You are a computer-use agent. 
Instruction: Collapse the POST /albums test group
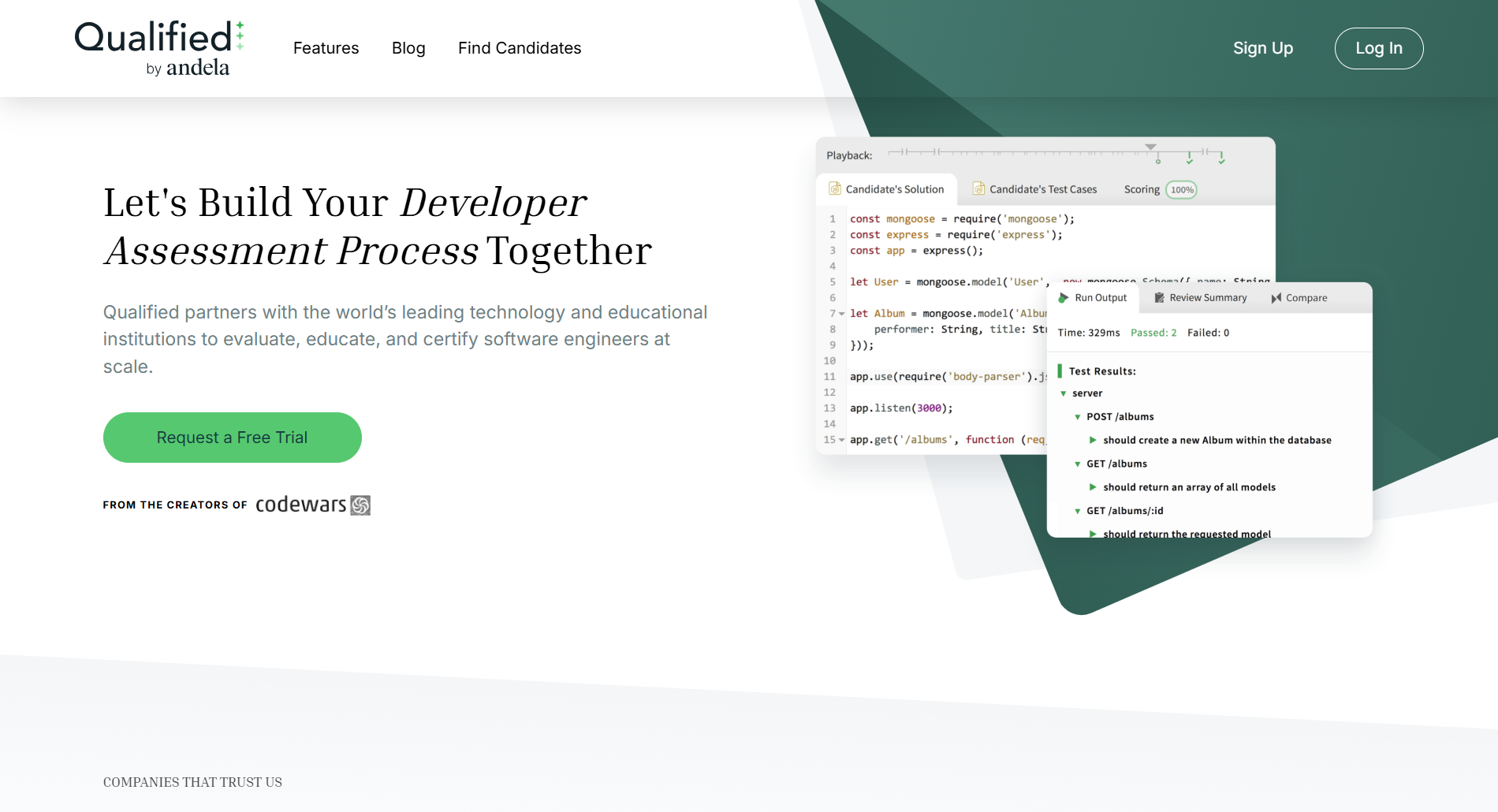(x=1078, y=417)
